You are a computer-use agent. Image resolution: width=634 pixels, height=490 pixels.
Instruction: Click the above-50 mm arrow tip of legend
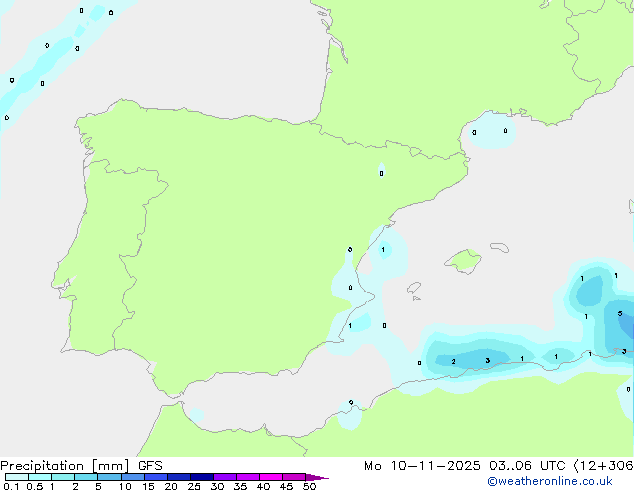point(317,477)
